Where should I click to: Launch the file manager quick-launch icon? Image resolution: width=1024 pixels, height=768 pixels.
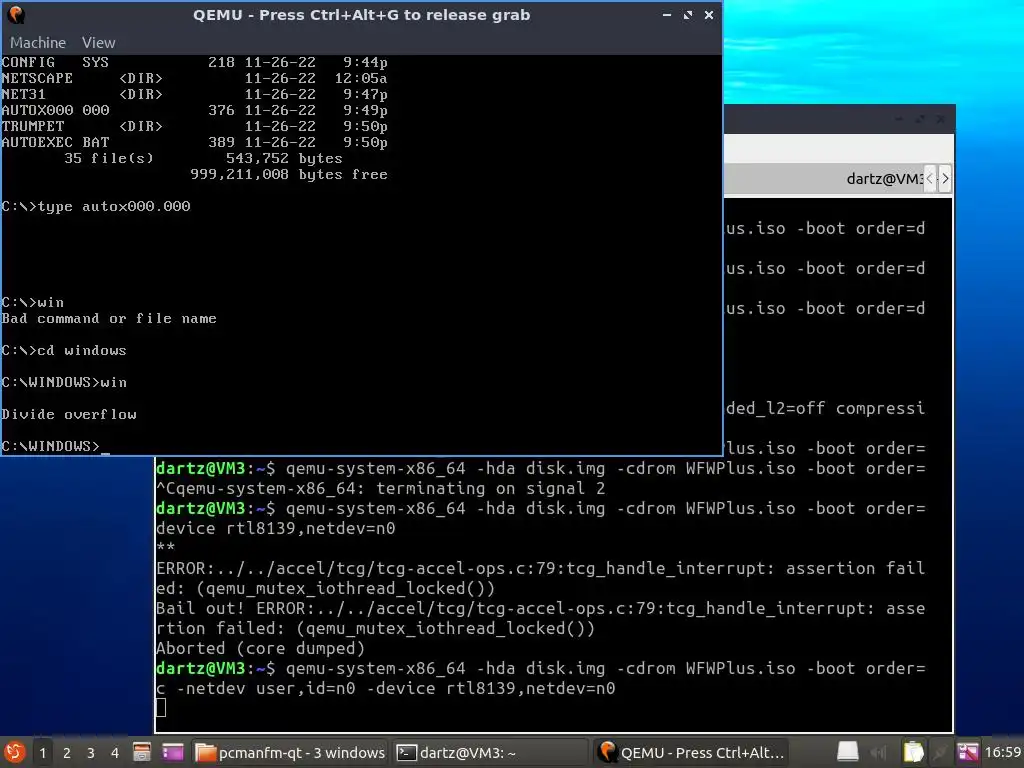[142, 752]
